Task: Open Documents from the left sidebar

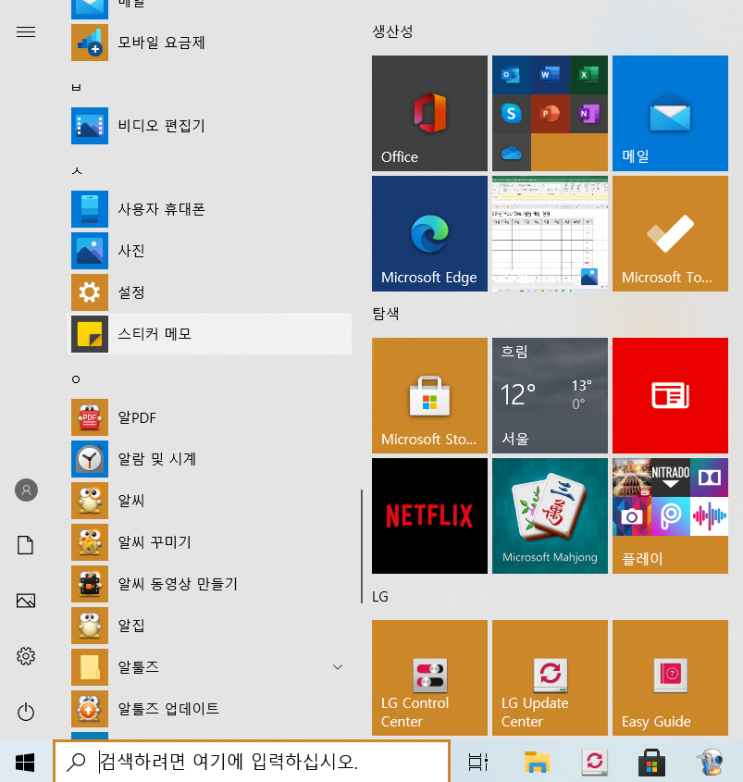Action: click(26, 545)
